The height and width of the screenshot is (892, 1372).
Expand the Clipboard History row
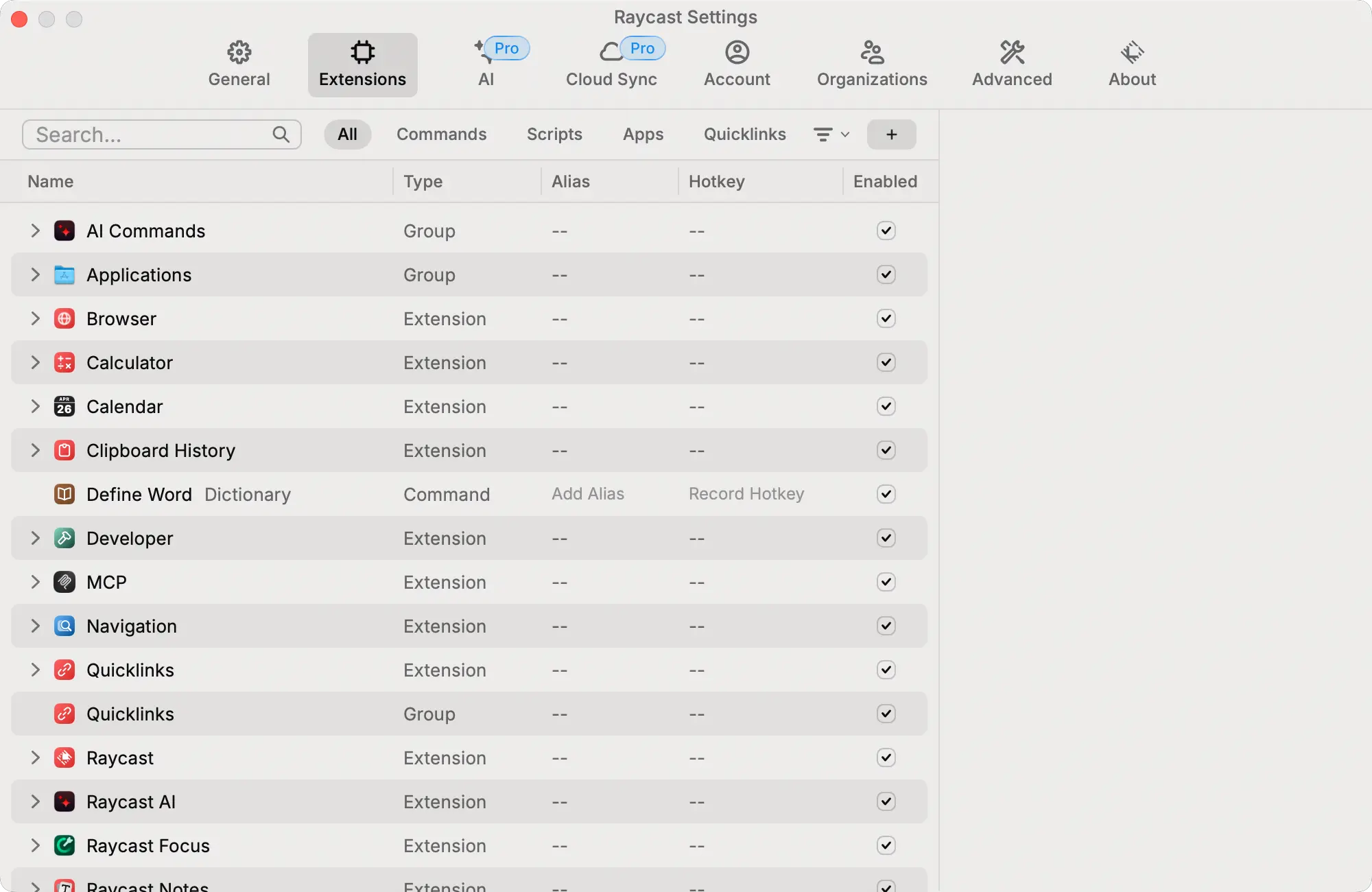pyautogui.click(x=36, y=450)
